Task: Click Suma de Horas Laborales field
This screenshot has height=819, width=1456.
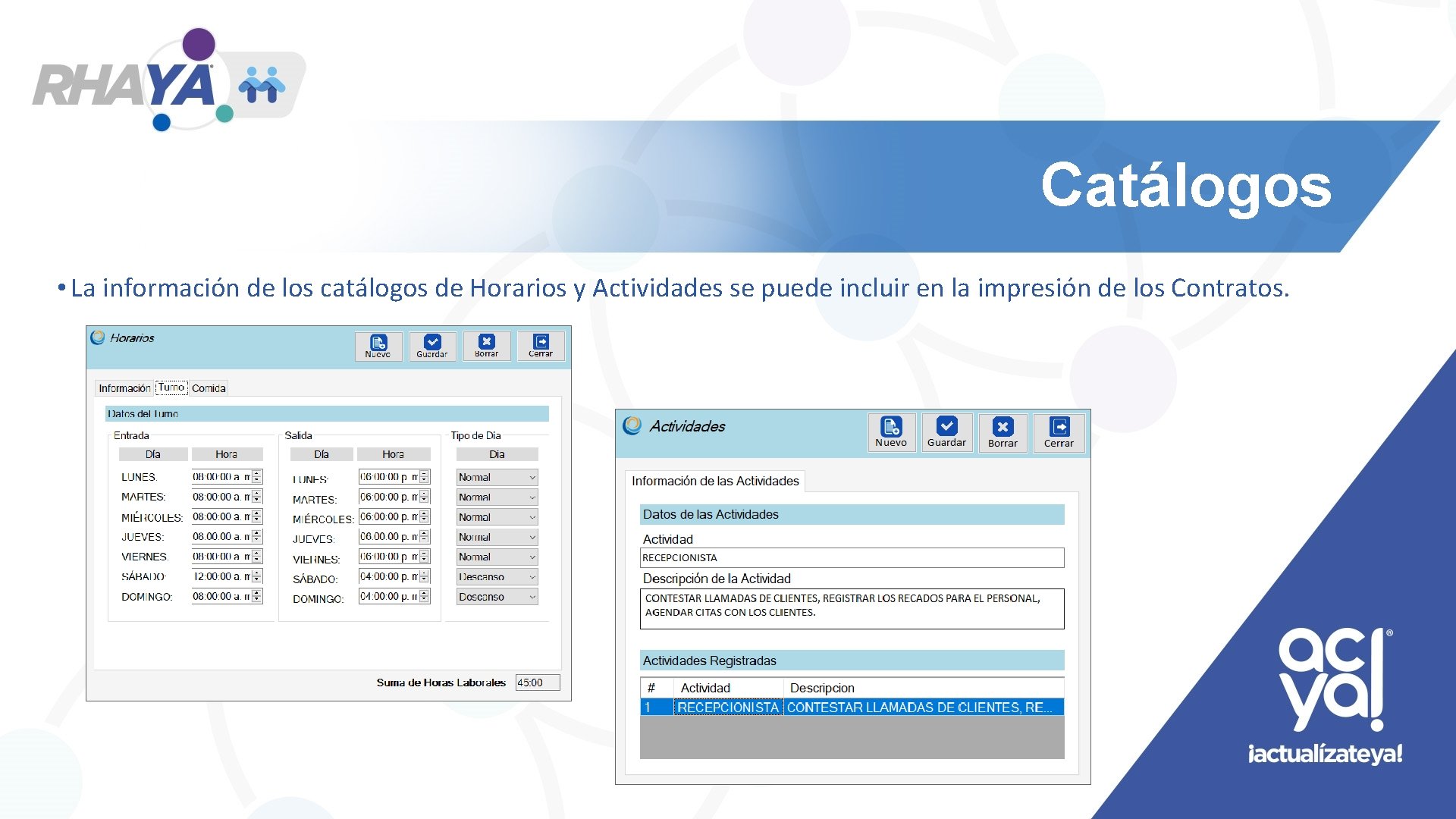Action: tap(538, 682)
